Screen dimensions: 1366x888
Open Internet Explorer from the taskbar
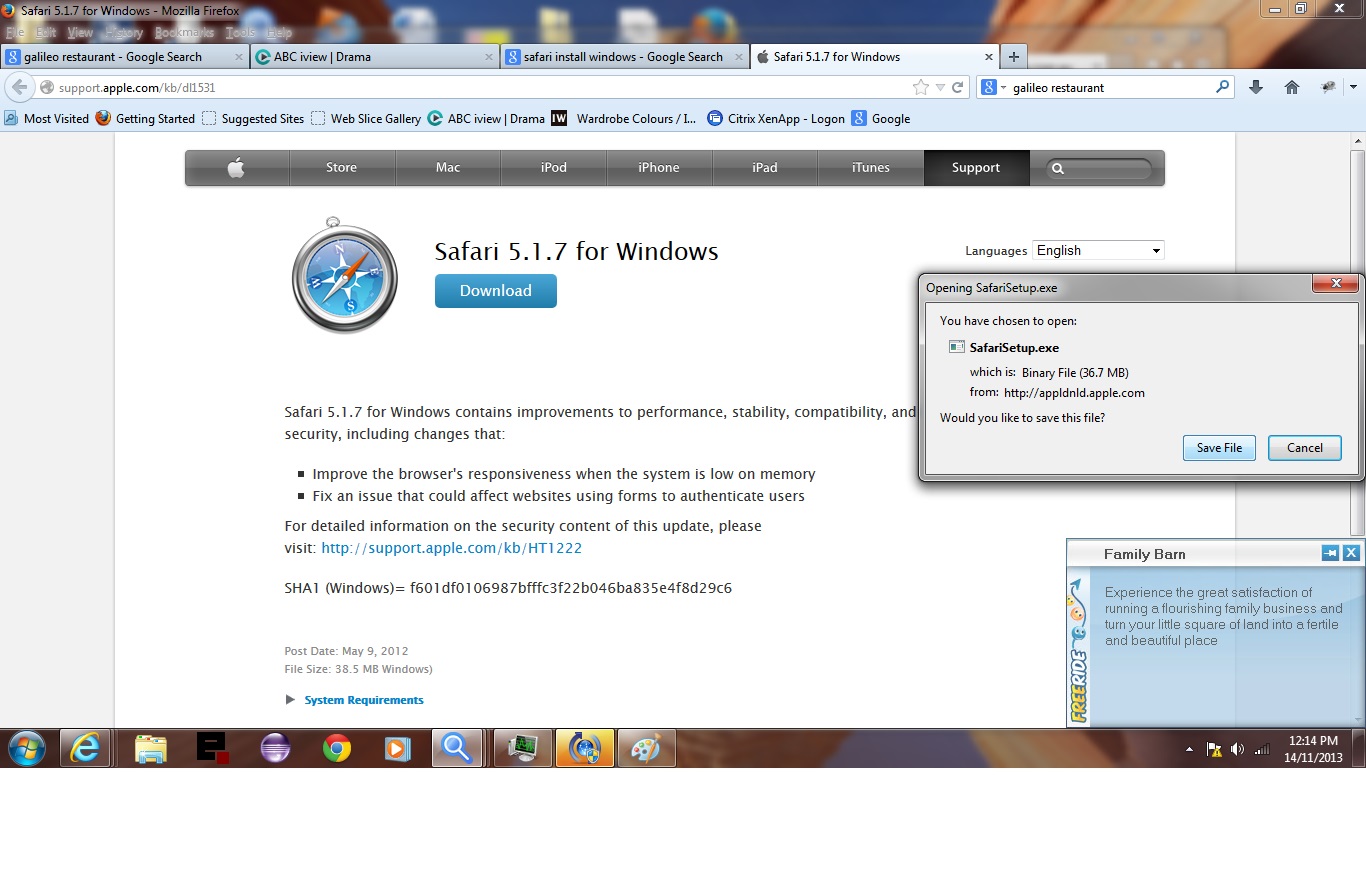click(85, 748)
